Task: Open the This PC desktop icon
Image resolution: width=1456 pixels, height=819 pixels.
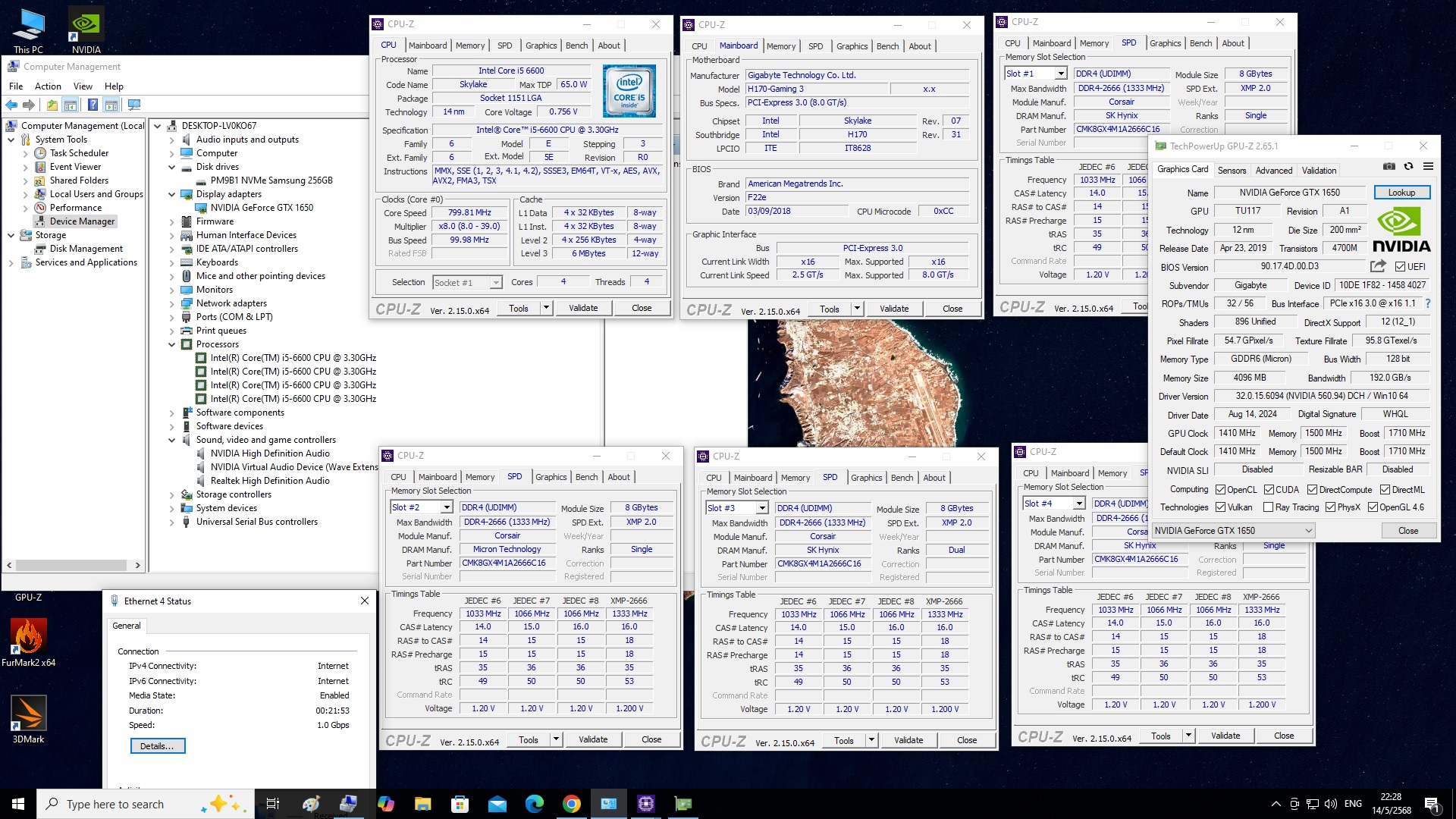Action: pos(28,30)
